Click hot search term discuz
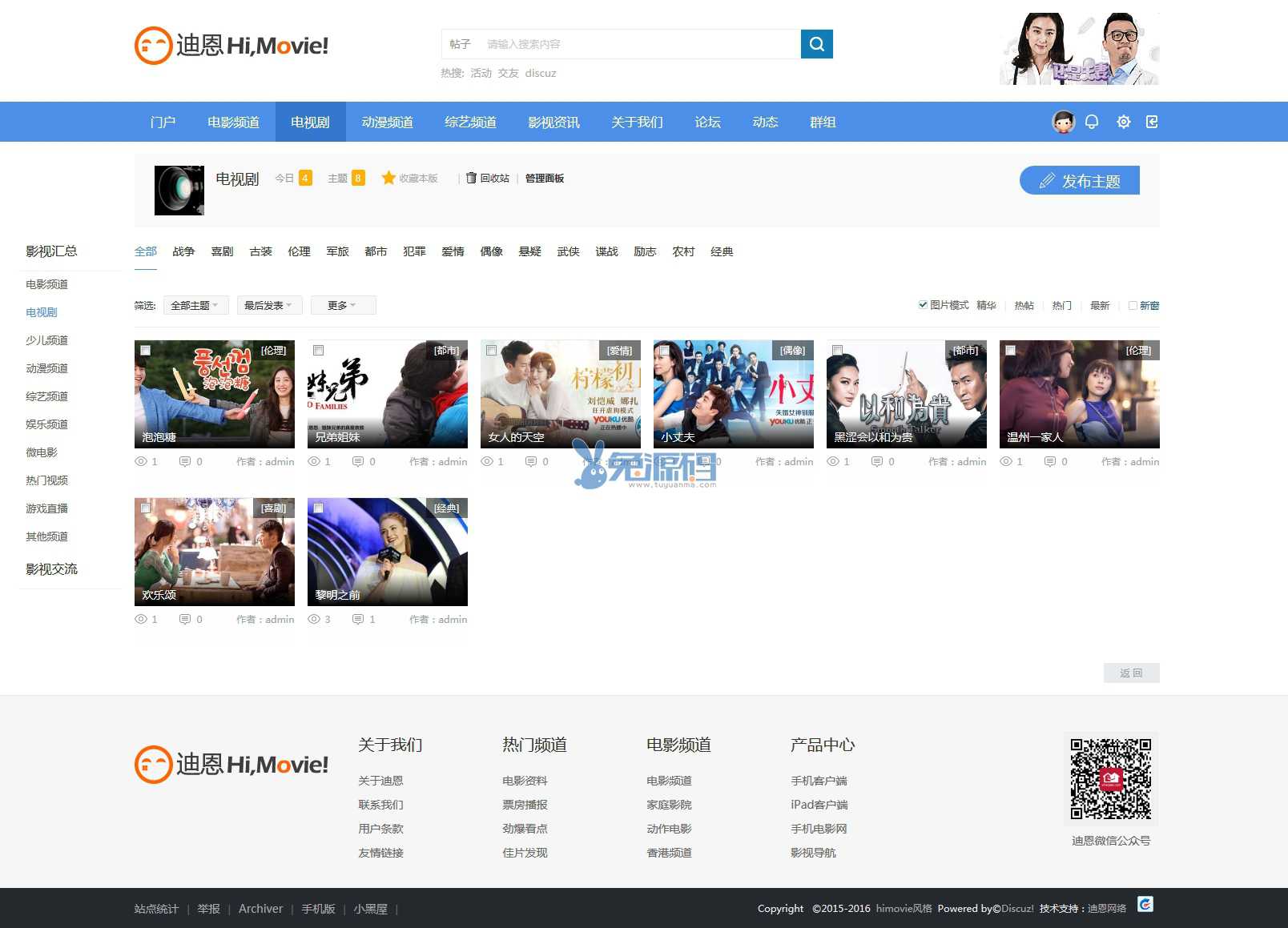 (x=541, y=73)
